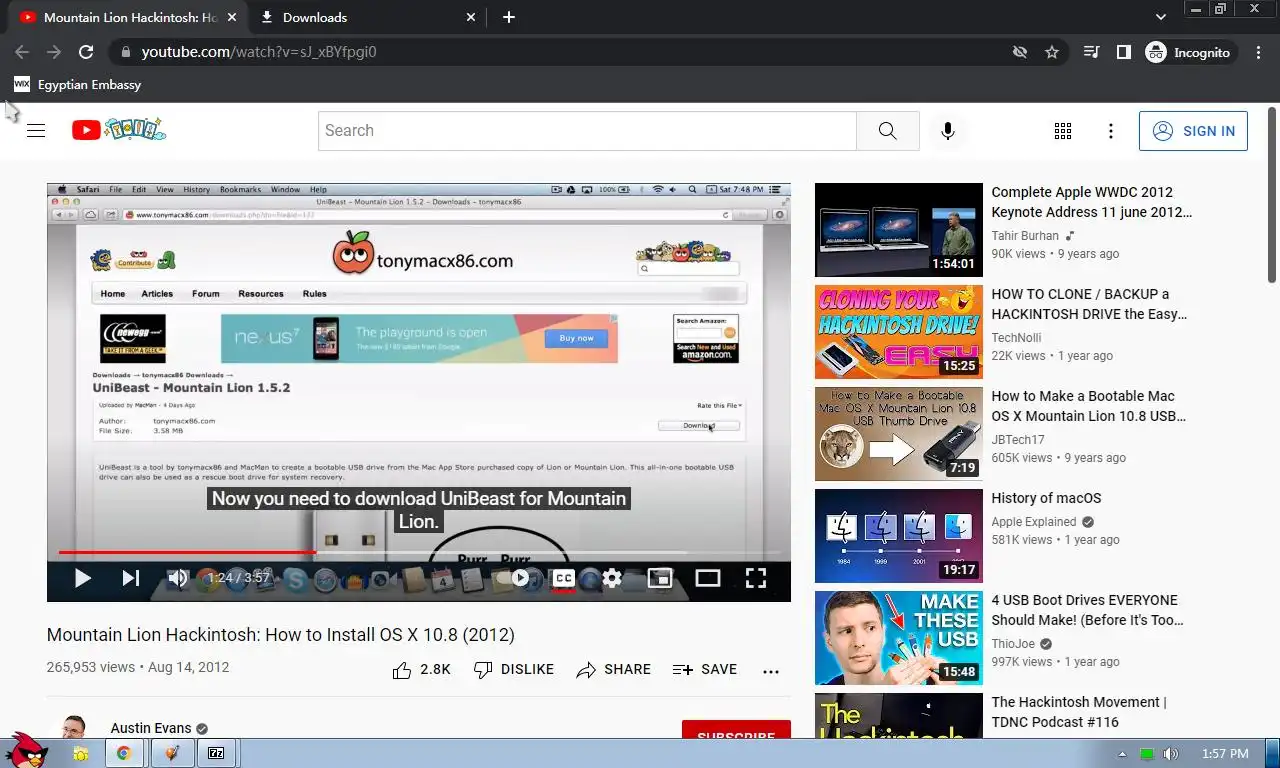
Task: Switch to the Downloads tab
Action: pyautogui.click(x=368, y=17)
